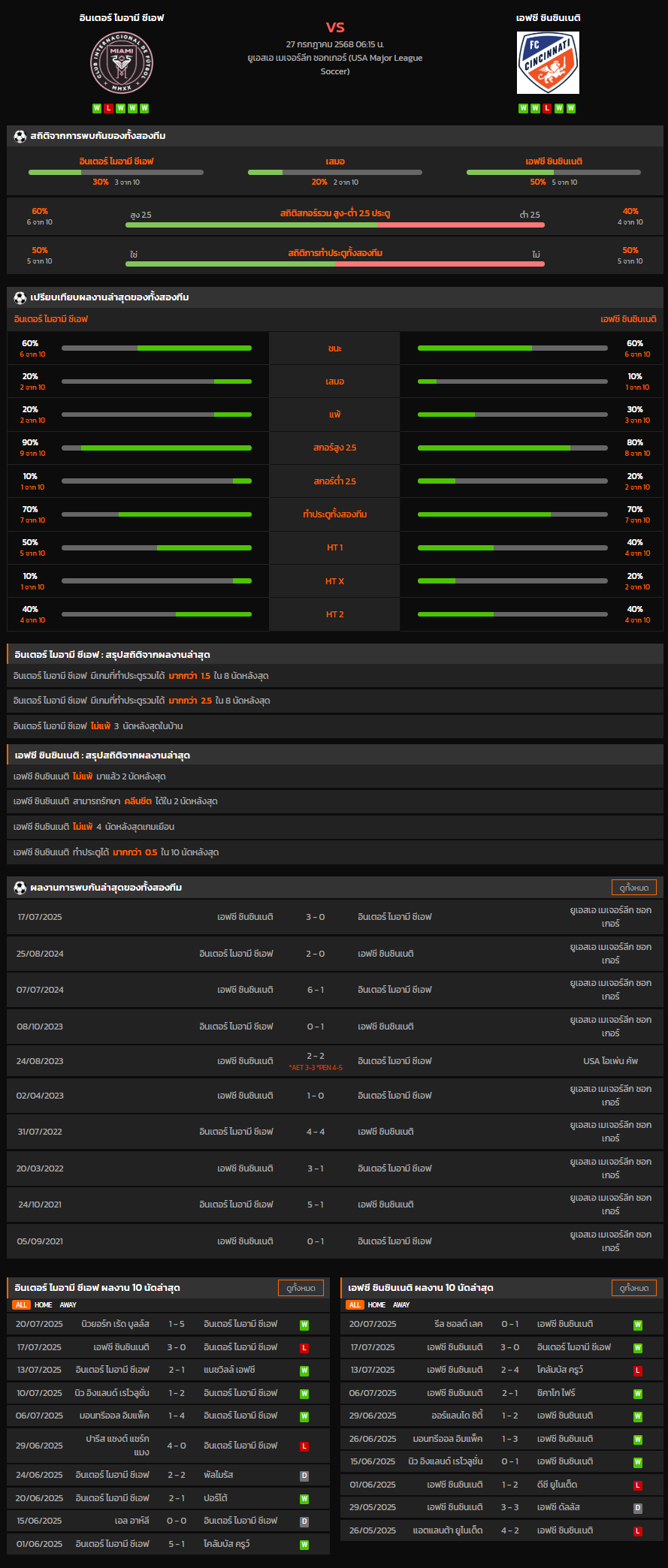Click the 'HT X' comparison row label
The width and height of the screenshot is (668, 1568).
pos(335,581)
